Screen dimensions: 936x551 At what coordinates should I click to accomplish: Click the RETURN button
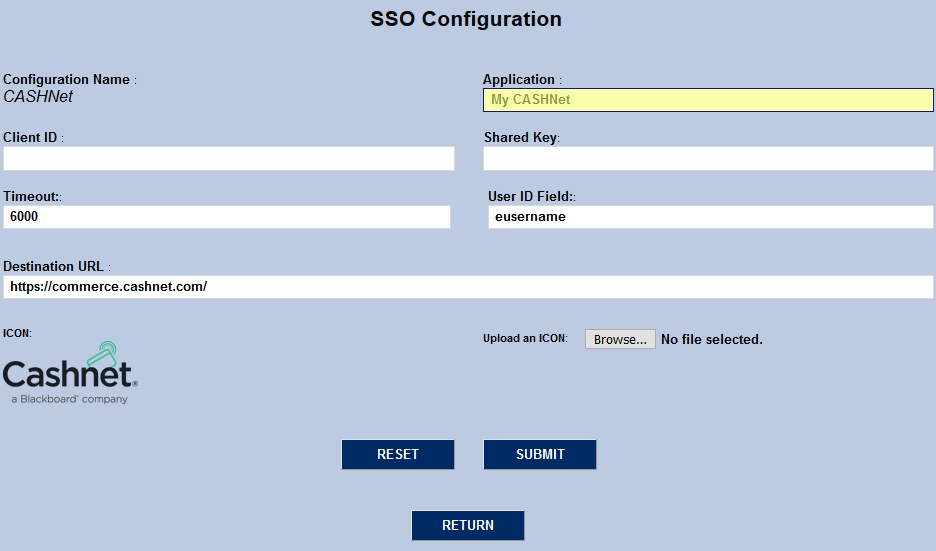pyautogui.click(x=468, y=525)
